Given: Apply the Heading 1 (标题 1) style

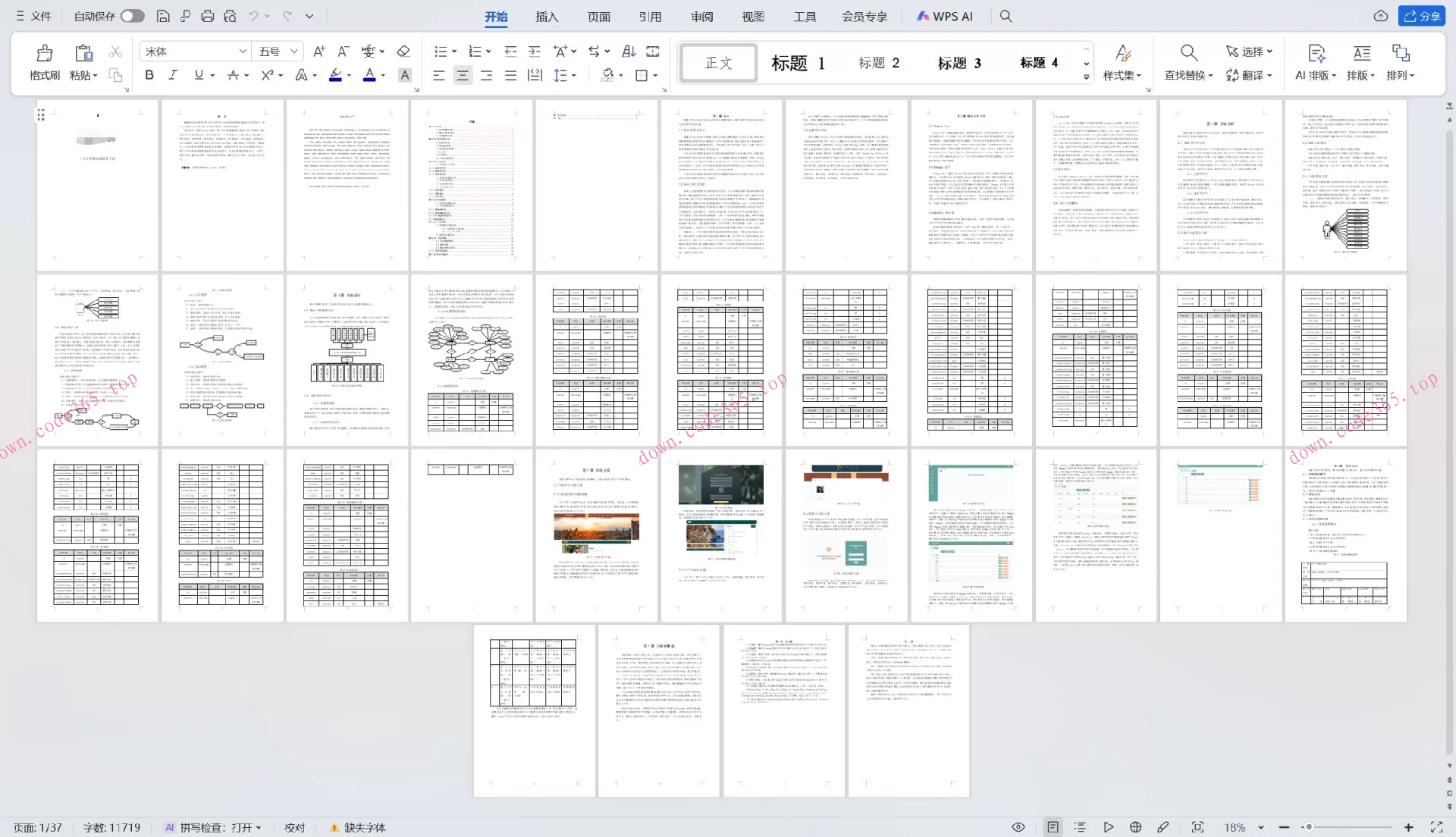Looking at the screenshot, I should 798,63.
